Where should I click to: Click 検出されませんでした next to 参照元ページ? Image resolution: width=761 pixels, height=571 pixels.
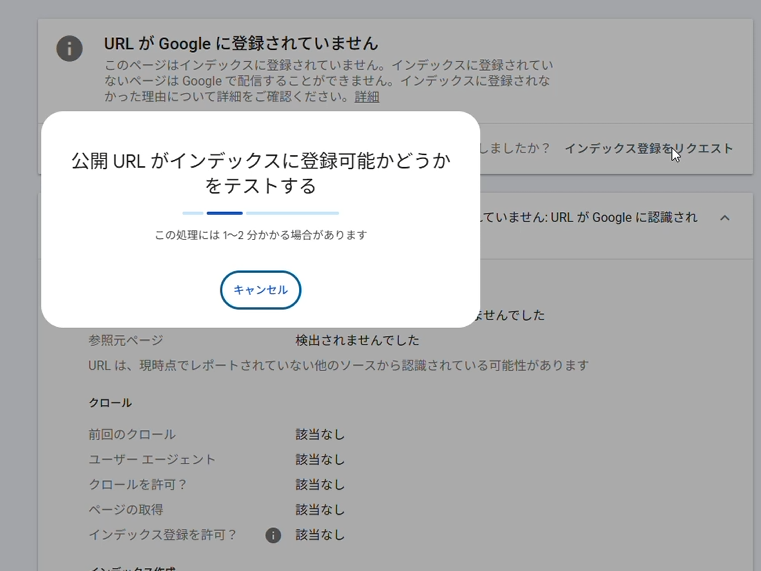pos(357,340)
